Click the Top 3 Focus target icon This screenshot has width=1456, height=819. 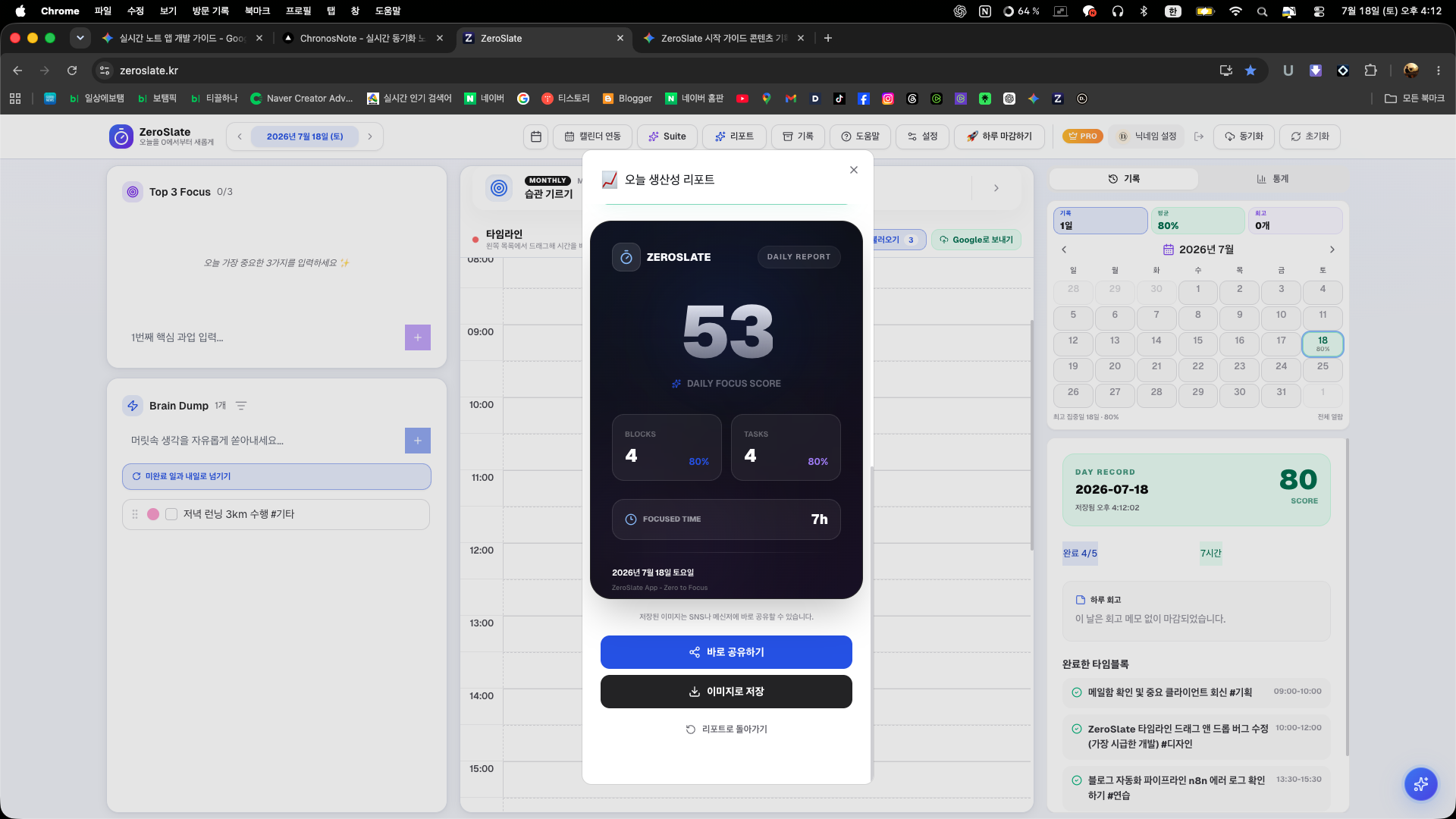coord(133,192)
